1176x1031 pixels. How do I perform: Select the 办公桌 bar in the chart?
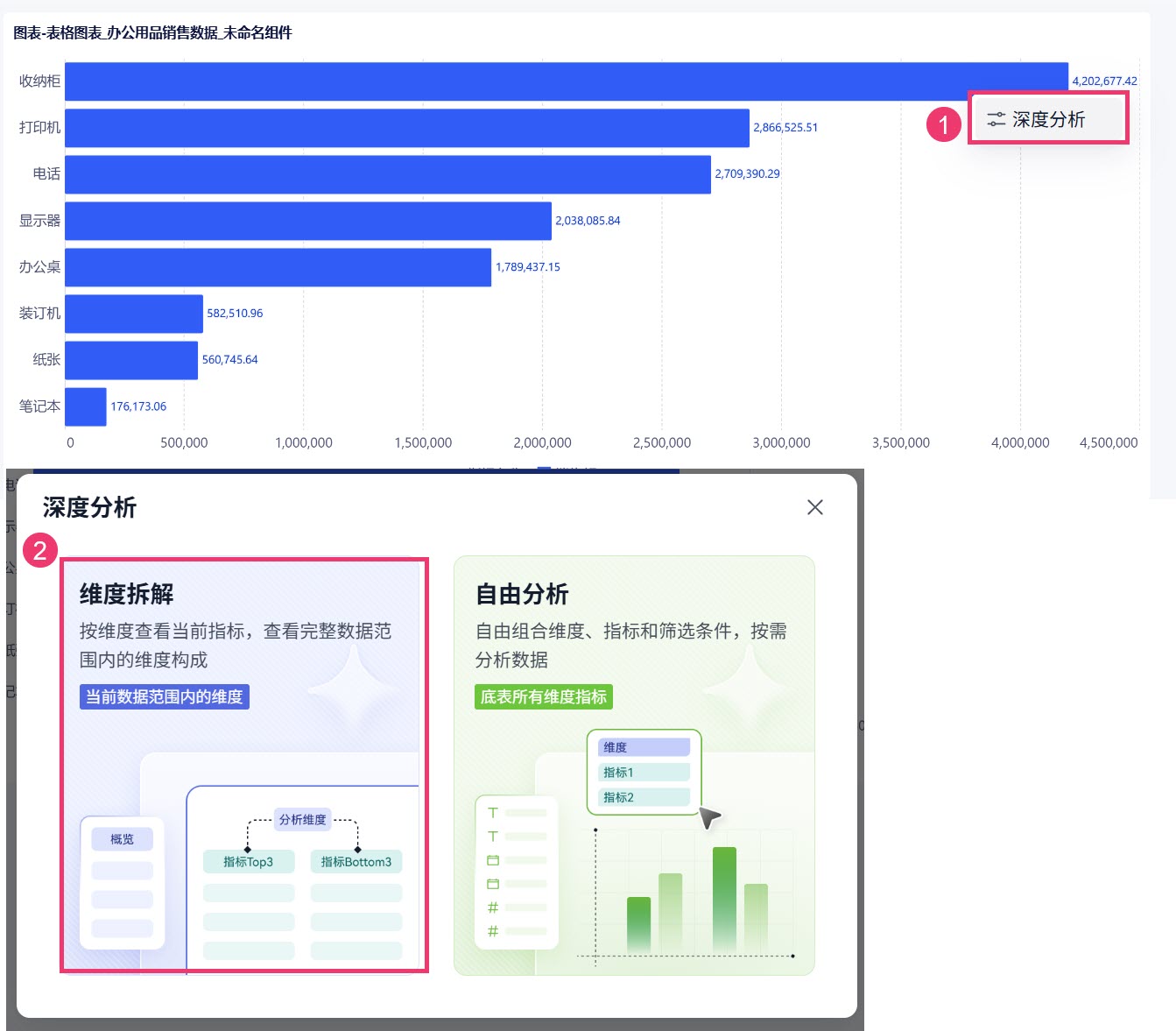[x=278, y=267]
